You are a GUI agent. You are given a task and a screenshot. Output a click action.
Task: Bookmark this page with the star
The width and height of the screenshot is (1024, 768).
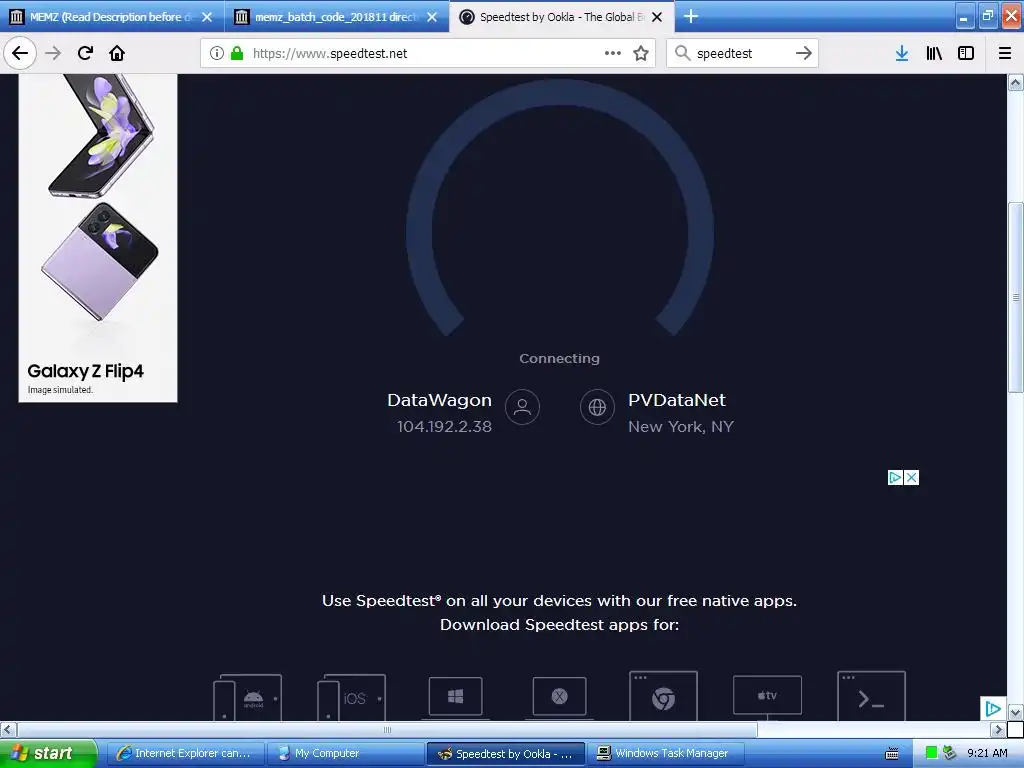coord(641,53)
